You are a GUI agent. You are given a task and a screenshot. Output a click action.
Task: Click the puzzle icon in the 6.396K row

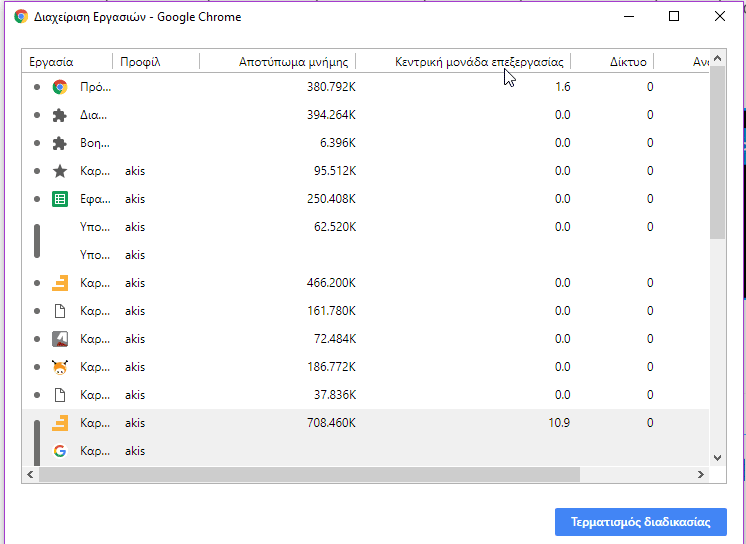click(59, 143)
